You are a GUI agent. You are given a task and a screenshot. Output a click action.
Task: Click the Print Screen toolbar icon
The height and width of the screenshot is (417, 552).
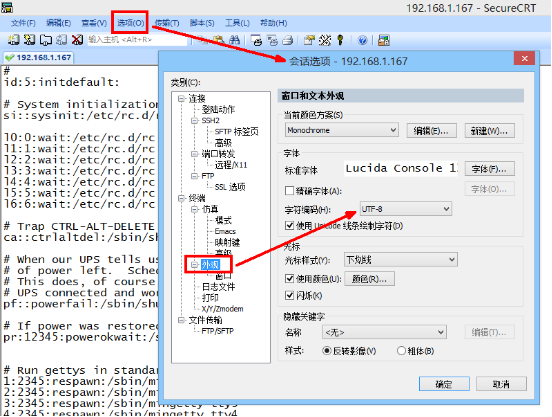[257, 40]
